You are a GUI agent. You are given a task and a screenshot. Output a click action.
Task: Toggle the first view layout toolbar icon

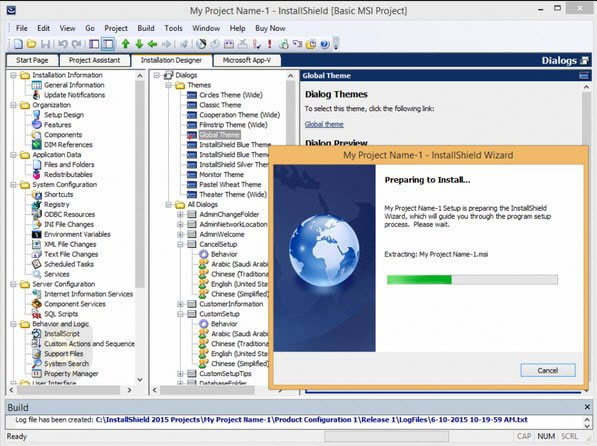(94, 44)
